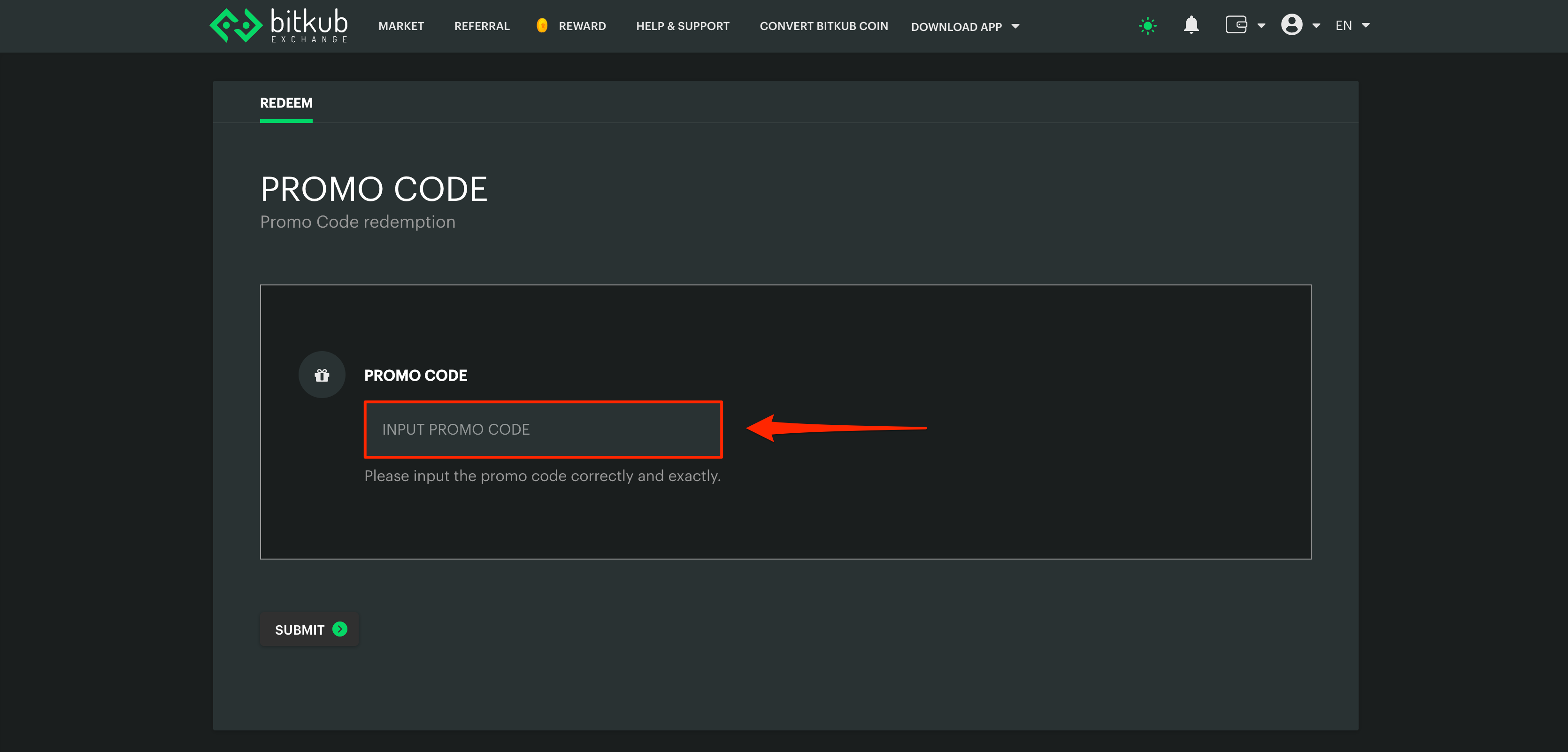Image resolution: width=1568 pixels, height=752 pixels.
Task: Expand the wallet dropdown arrow
Action: pos(1261,25)
